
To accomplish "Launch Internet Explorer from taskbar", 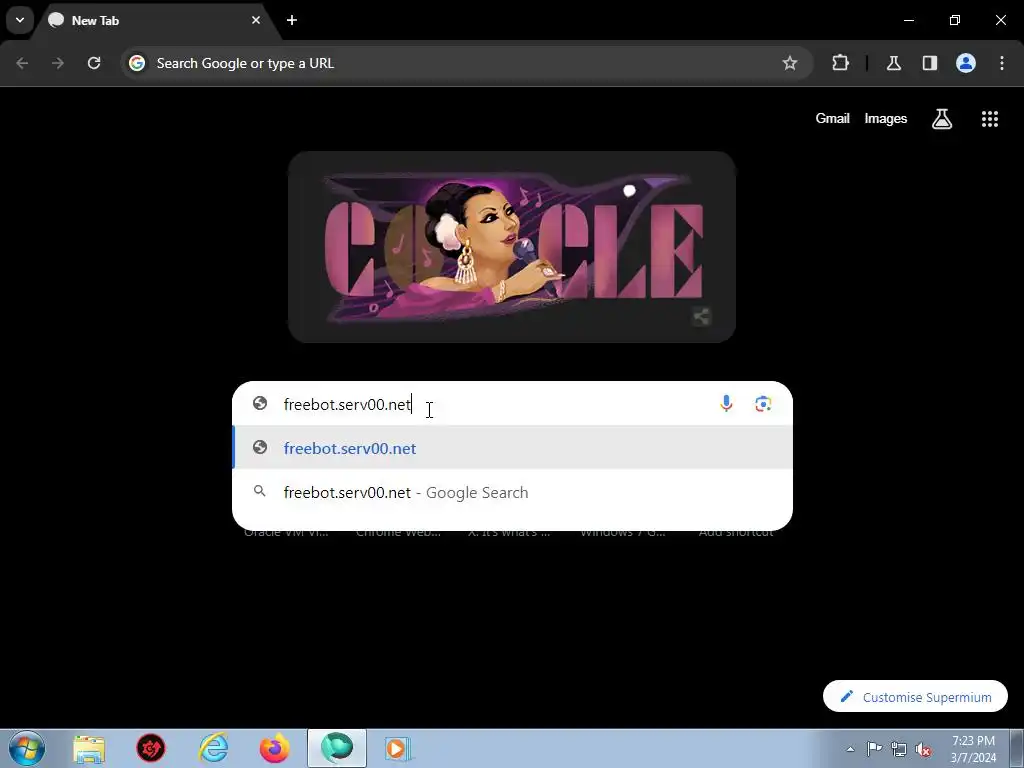I will 213,748.
